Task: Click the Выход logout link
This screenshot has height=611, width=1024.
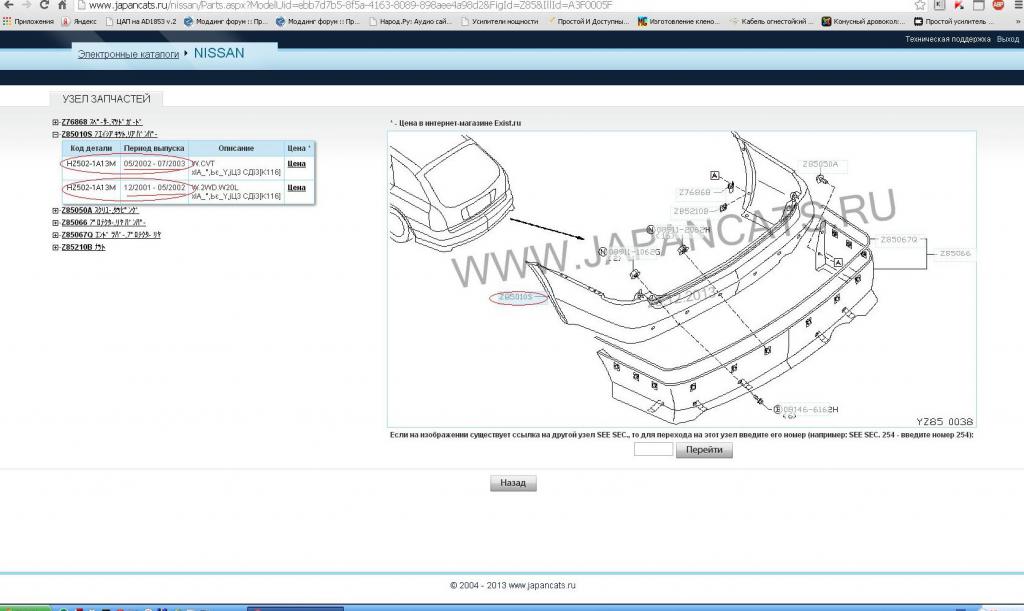Action: coord(1008,39)
